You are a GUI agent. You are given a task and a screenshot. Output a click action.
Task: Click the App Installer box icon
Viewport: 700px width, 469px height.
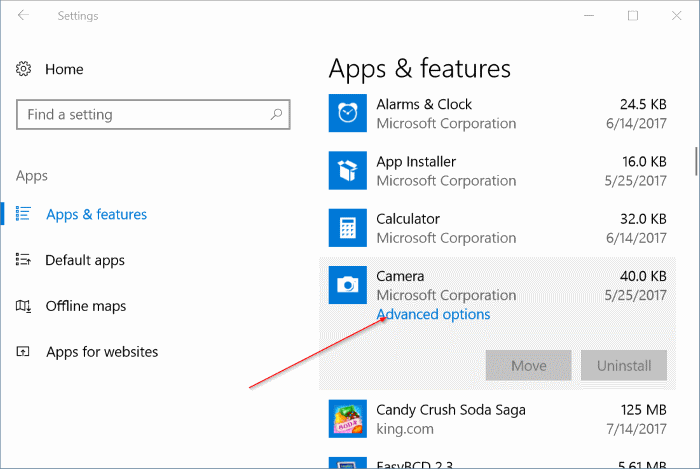348,171
